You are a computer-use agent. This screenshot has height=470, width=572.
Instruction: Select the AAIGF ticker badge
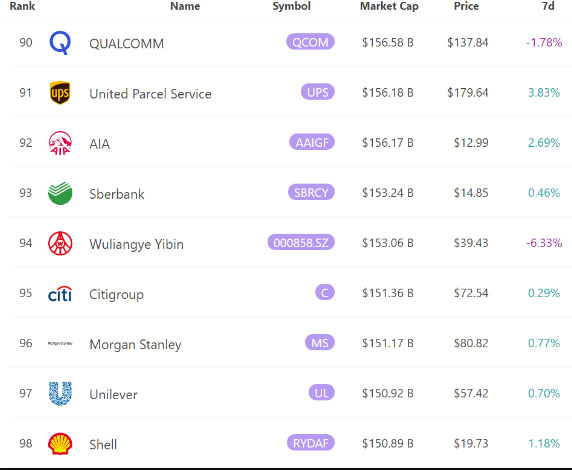tap(312, 142)
